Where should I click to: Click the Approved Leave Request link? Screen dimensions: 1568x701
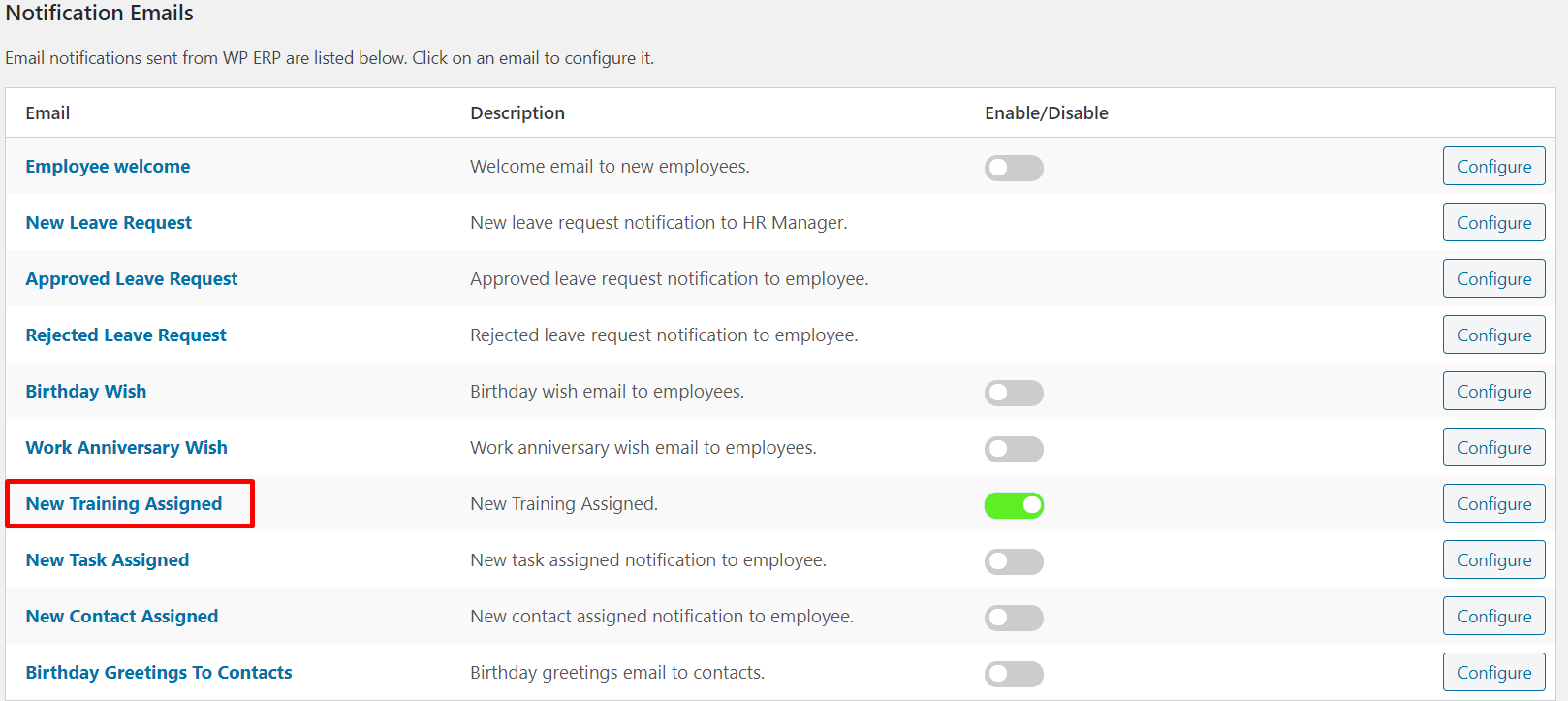pyautogui.click(x=131, y=278)
